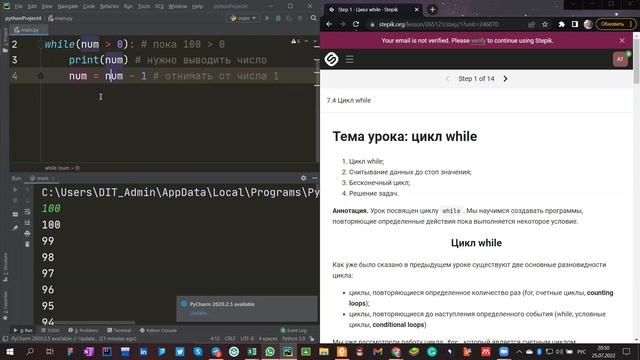
Task: Clear all console output with the trash icon
Action: click(27, 244)
